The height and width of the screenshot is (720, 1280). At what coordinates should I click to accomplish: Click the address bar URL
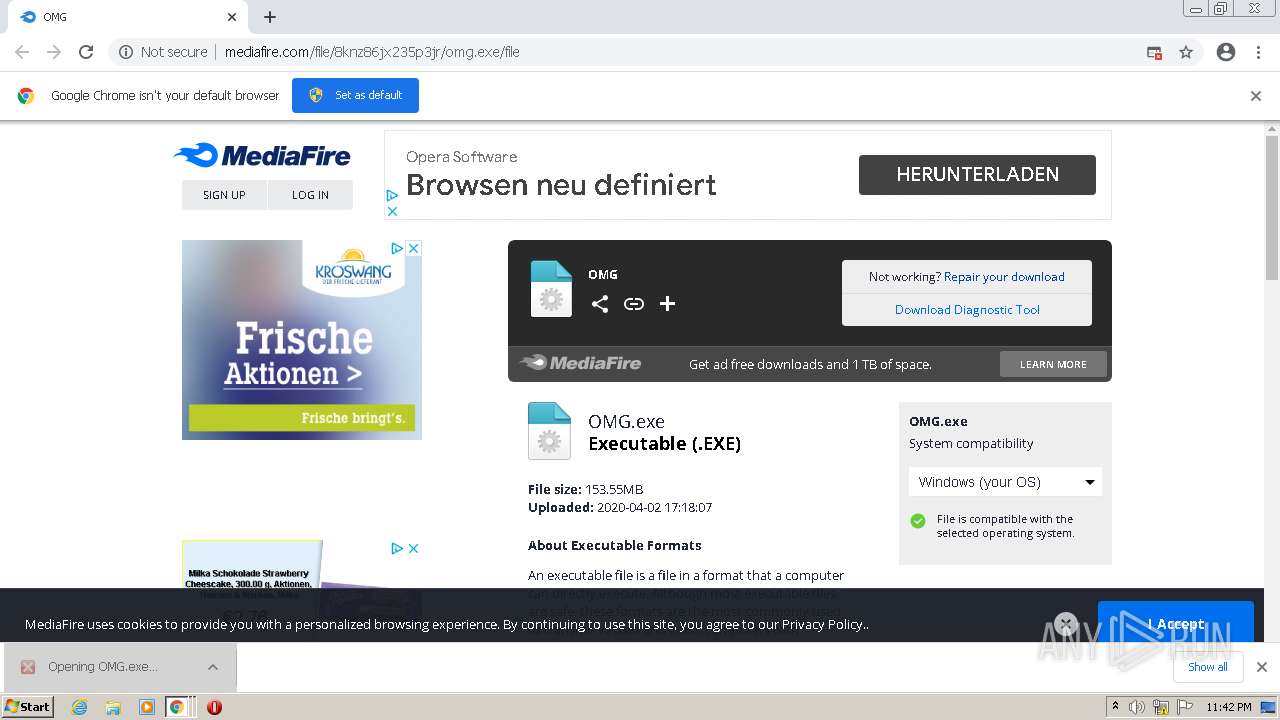pyautogui.click(x=372, y=52)
